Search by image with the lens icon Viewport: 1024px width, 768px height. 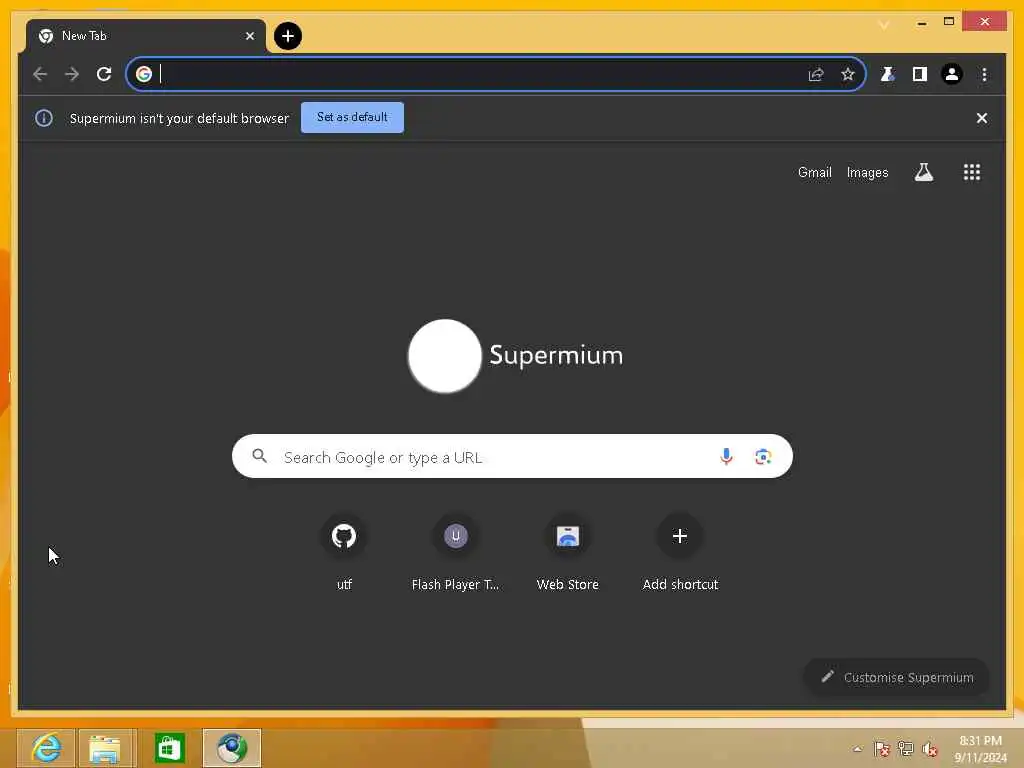(x=763, y=456)
